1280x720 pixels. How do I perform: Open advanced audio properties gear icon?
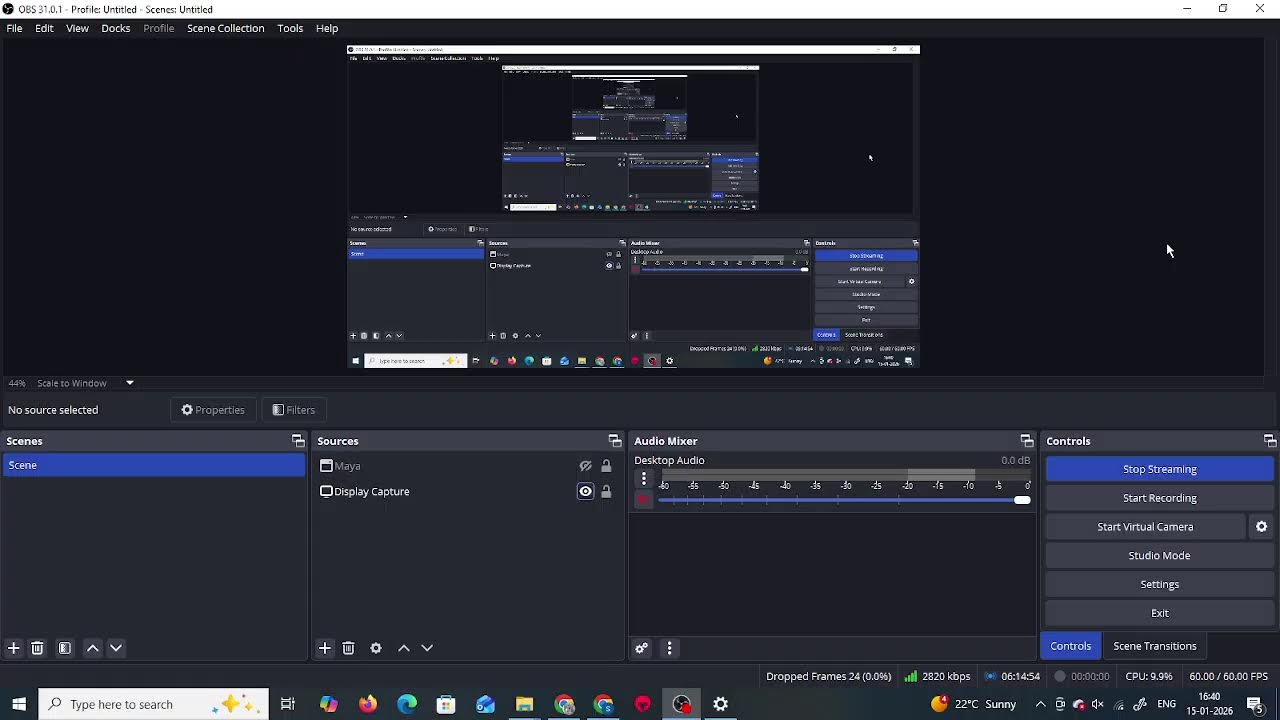point(642,648)
